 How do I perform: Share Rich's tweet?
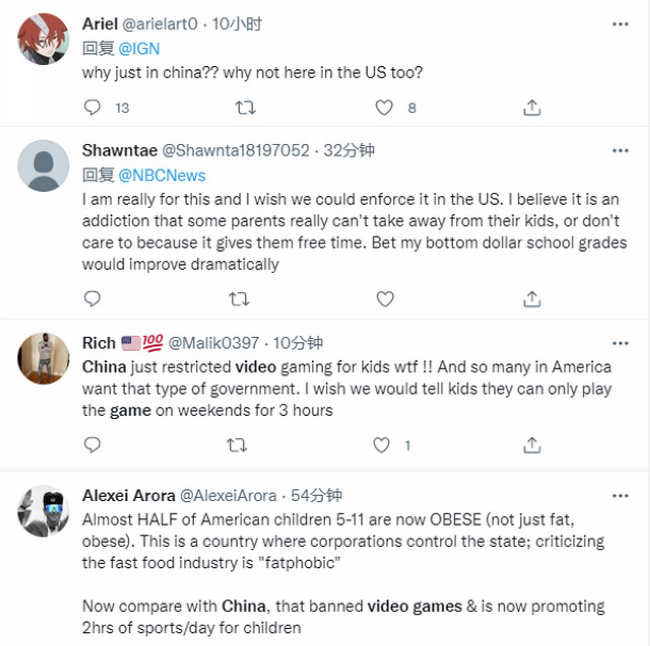coord(532,445)
